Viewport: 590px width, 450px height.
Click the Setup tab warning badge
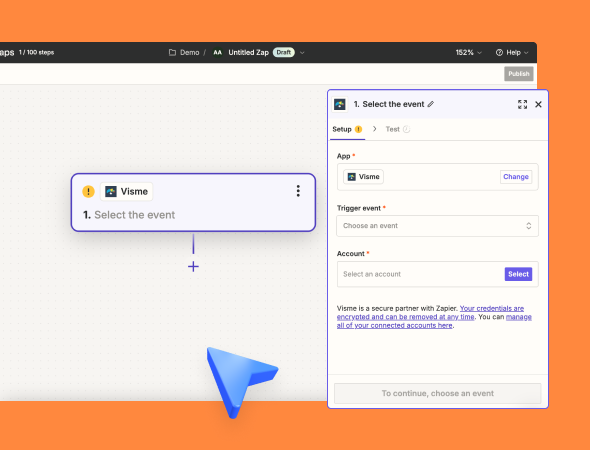coord(359,129)
